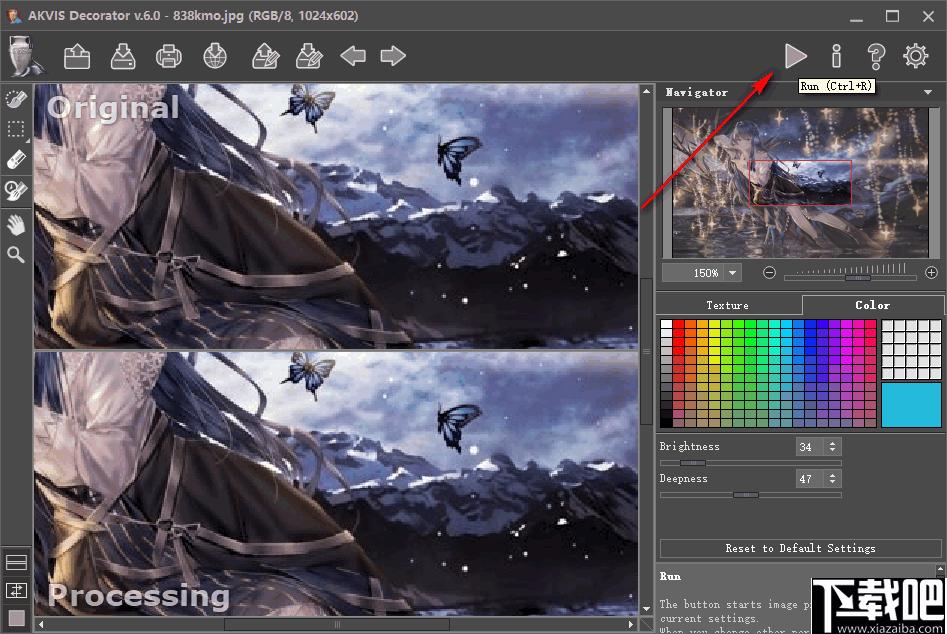
Task: Click the Print image icon
Action: pos(169,57)
